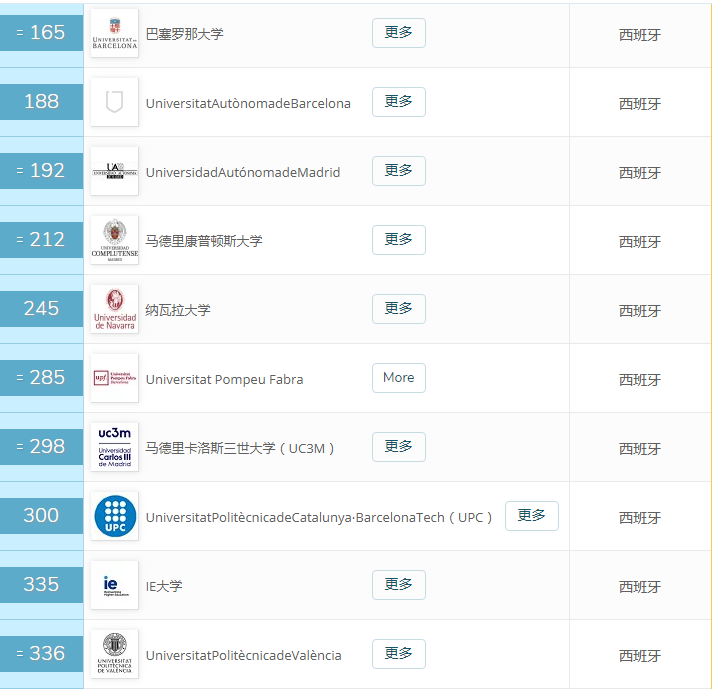Image resolution: width=712 pixels, height=689 pixels.
Task: Click 更多 button next to IE大学
Action: click(398, 585)
